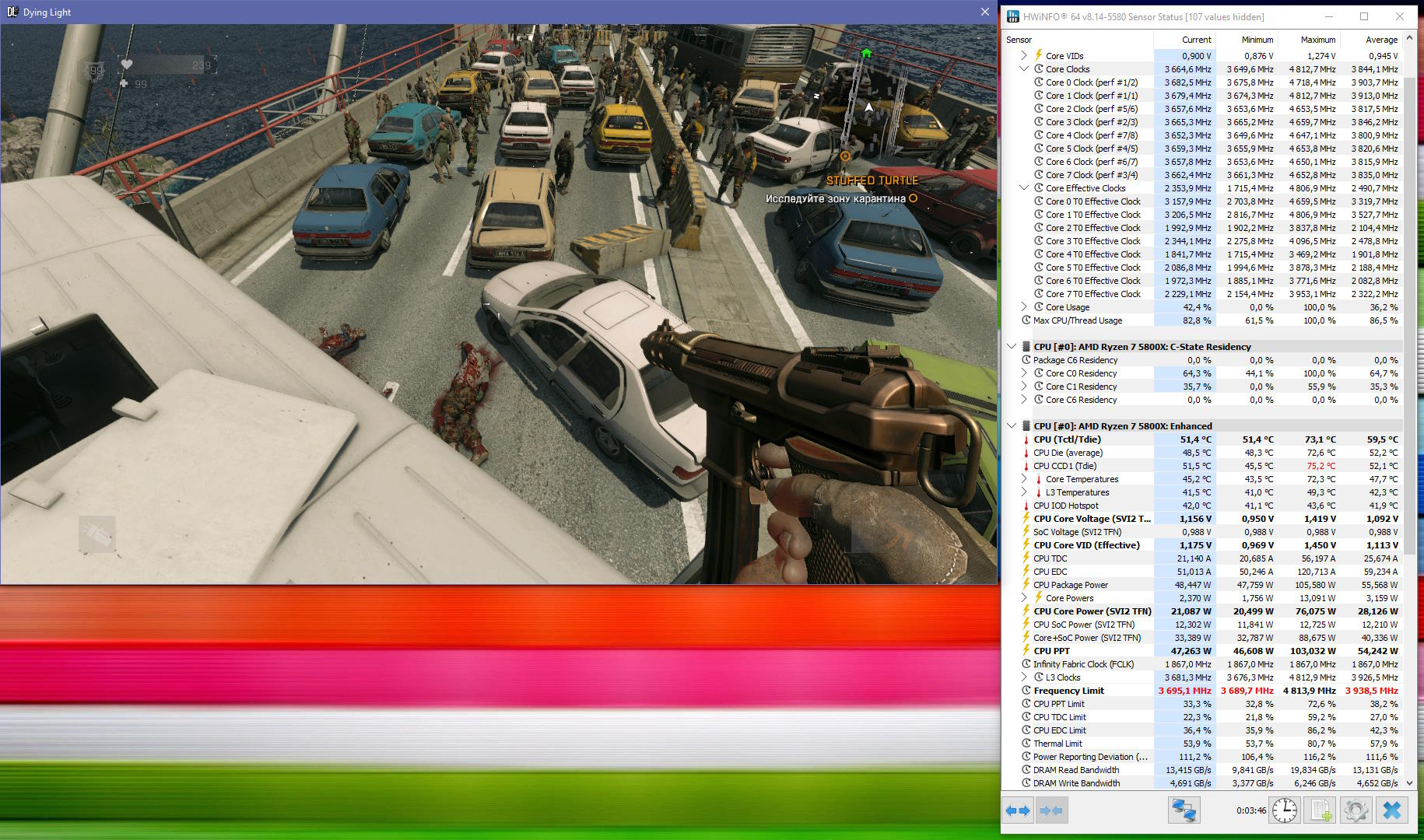Click the HWiNFO title bar text
Viewport: 1424px width, 840px height.
[1143, 16]
